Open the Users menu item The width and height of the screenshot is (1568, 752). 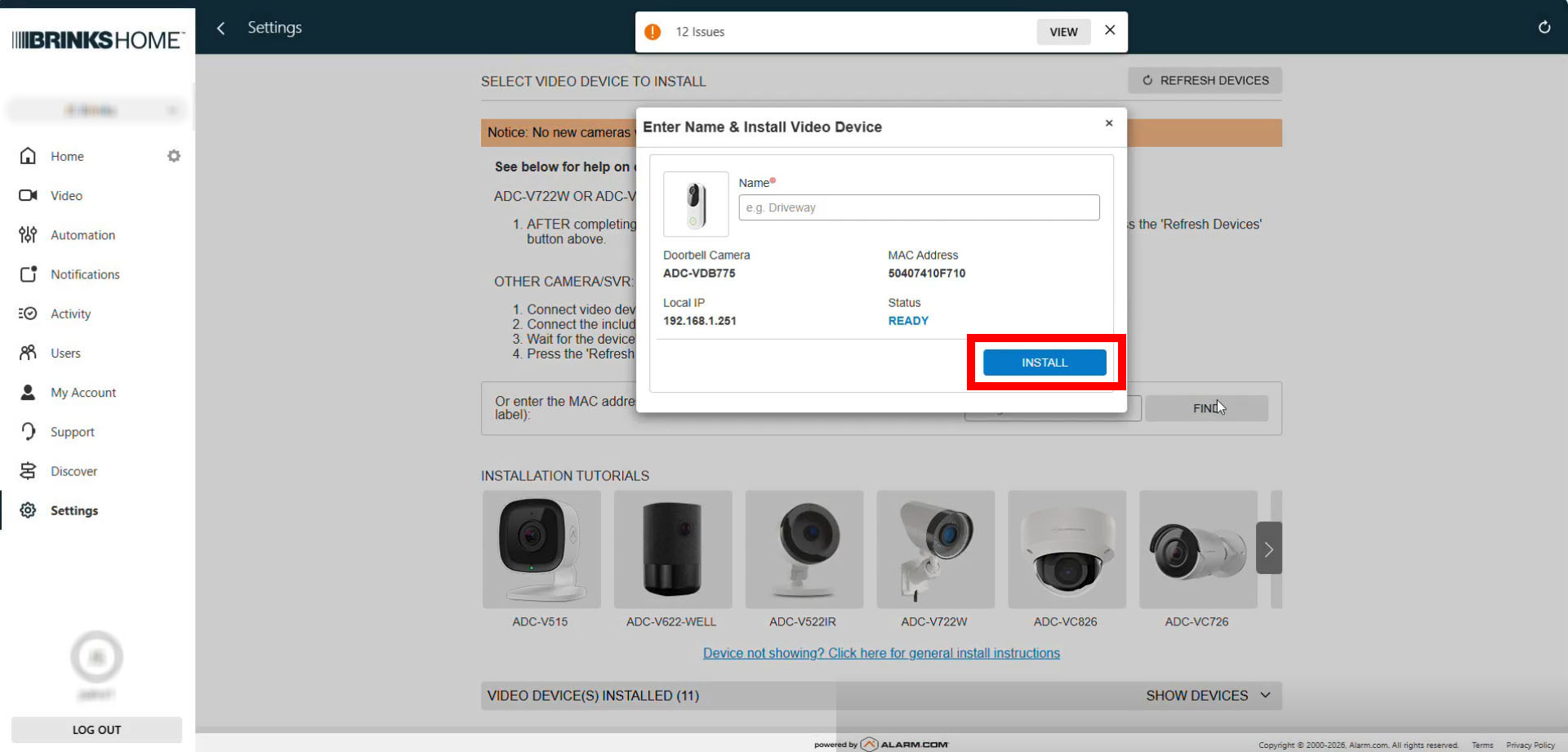click(x=65, y=354)
